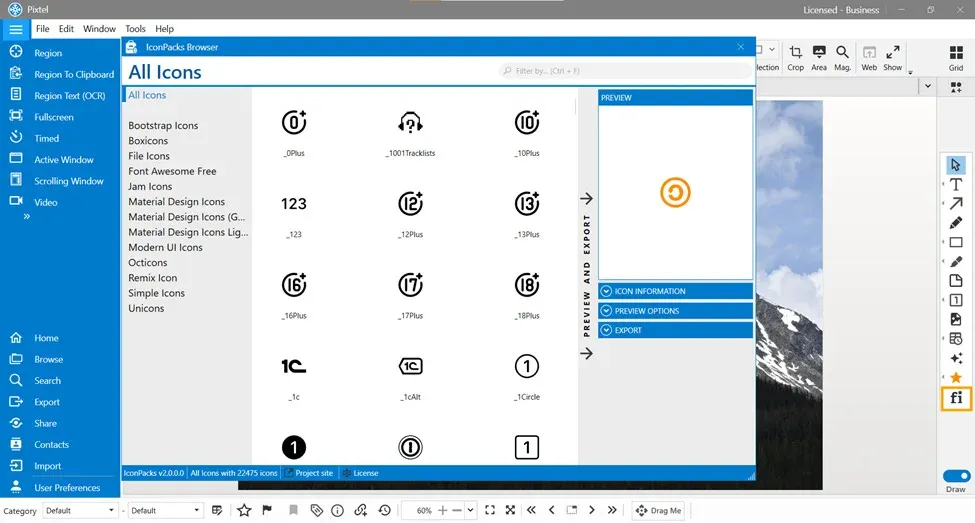Click the Area tool in top toolbar
The height and width of the screenshot is (523, 975).
pyautogui.click(x=819, y=58)
